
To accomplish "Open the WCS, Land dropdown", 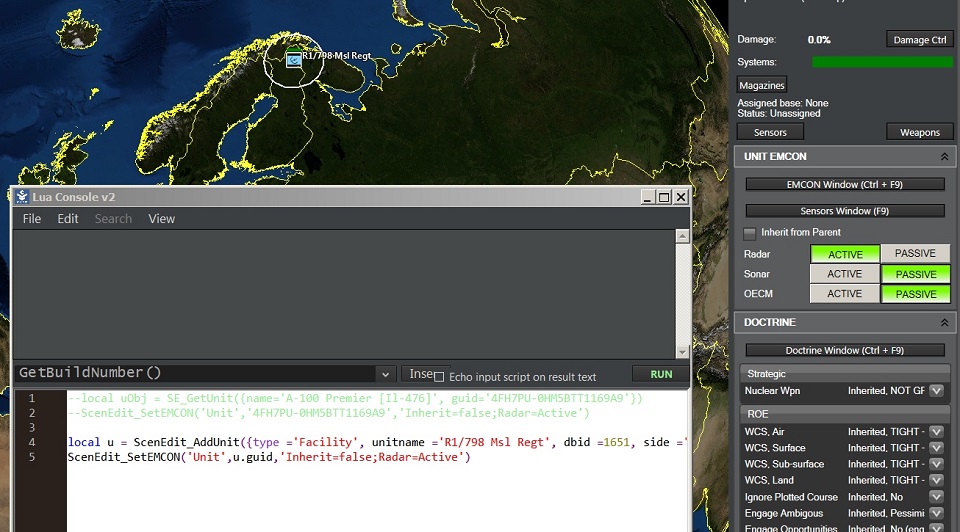I will click(936, 480).
